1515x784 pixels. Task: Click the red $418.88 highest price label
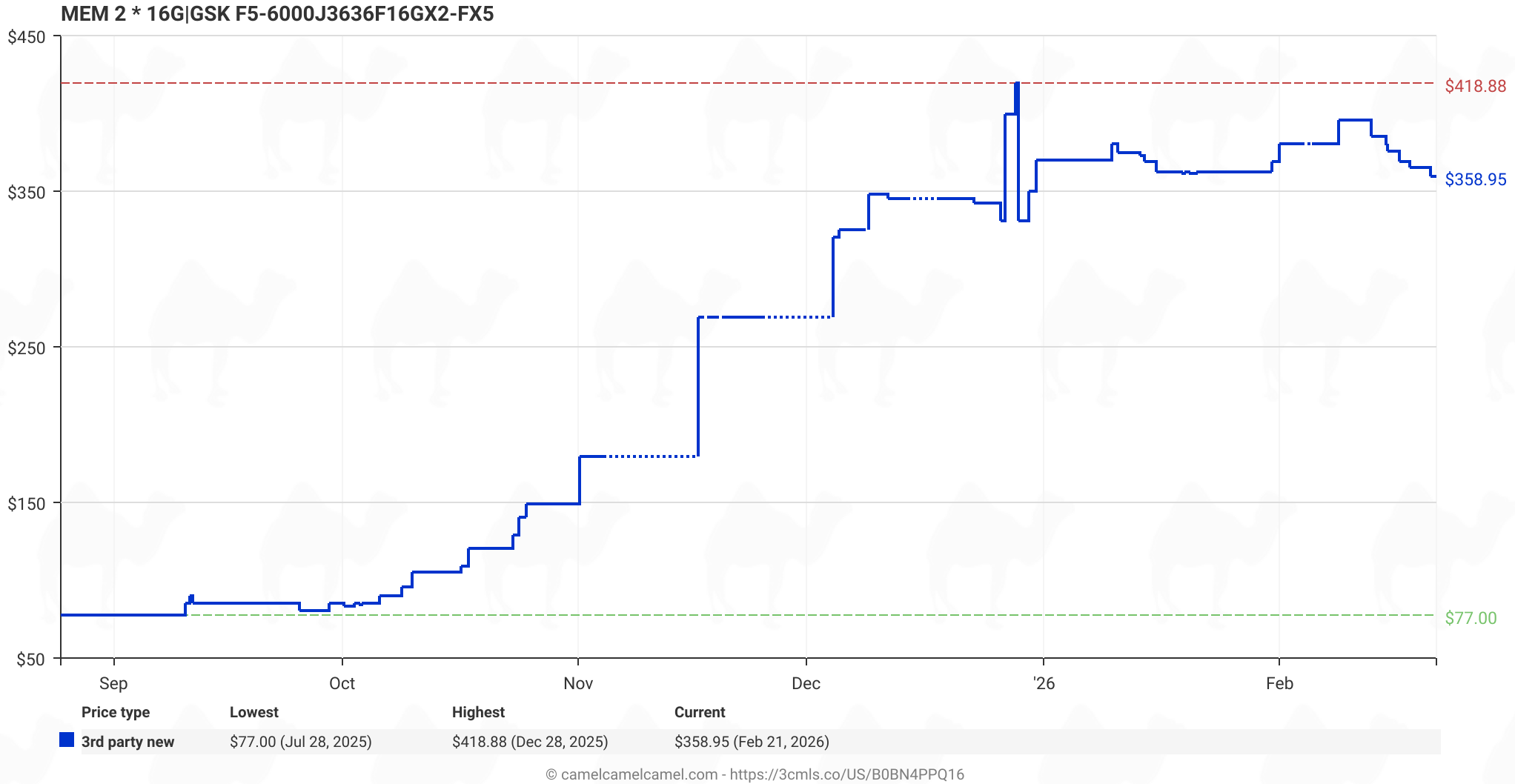tap(1475, 86)
